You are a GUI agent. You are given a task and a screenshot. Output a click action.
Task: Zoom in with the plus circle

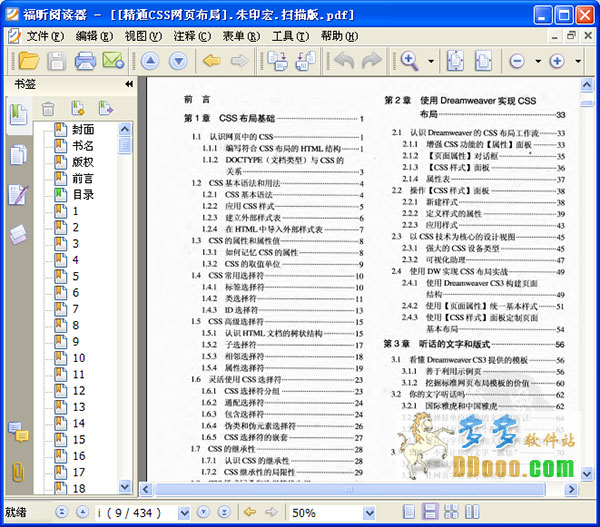coord(557,61)
